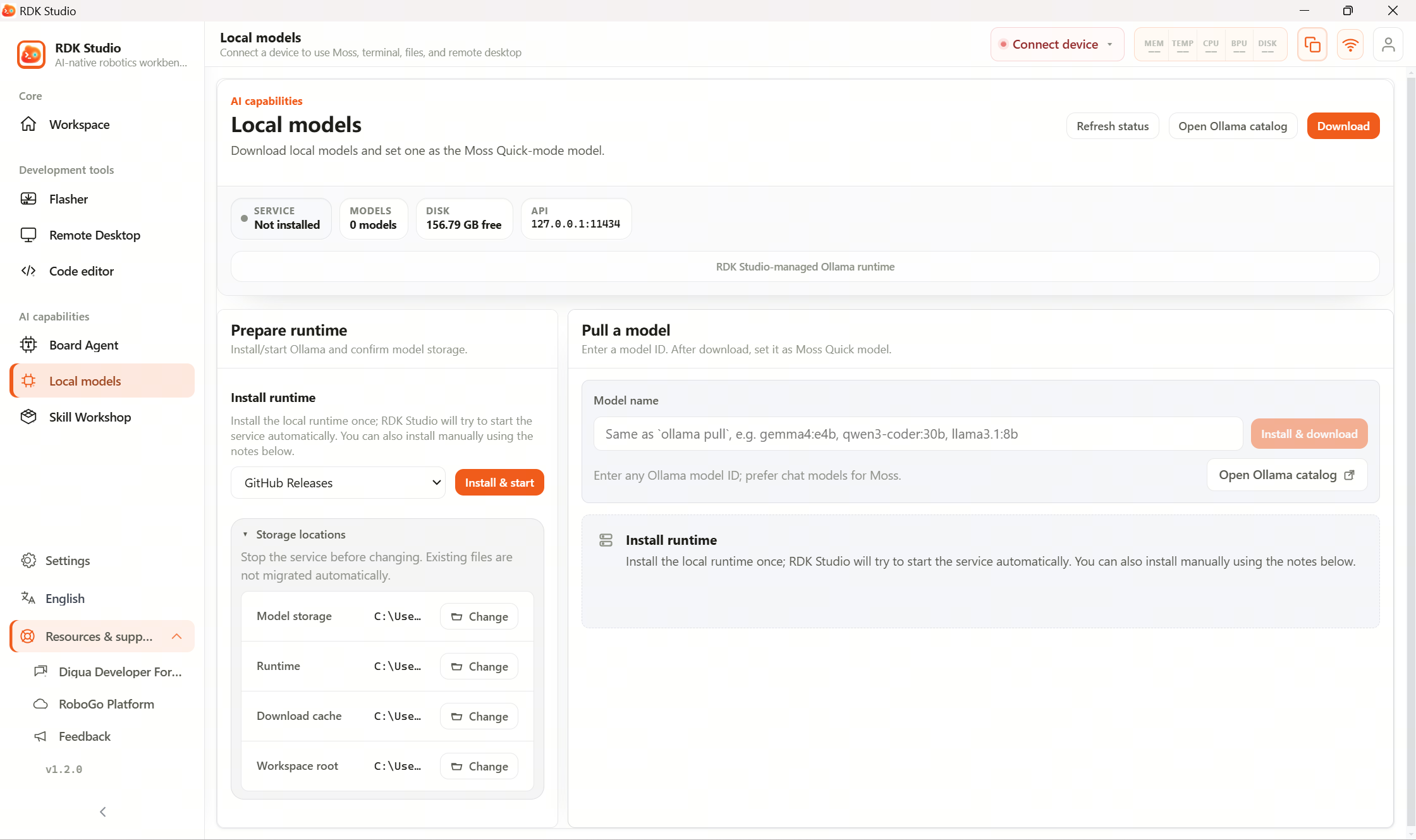This screenshot has width=1416, height=840.
Task: Open Remote Desktop monitor icon
Action: [28, 235]
